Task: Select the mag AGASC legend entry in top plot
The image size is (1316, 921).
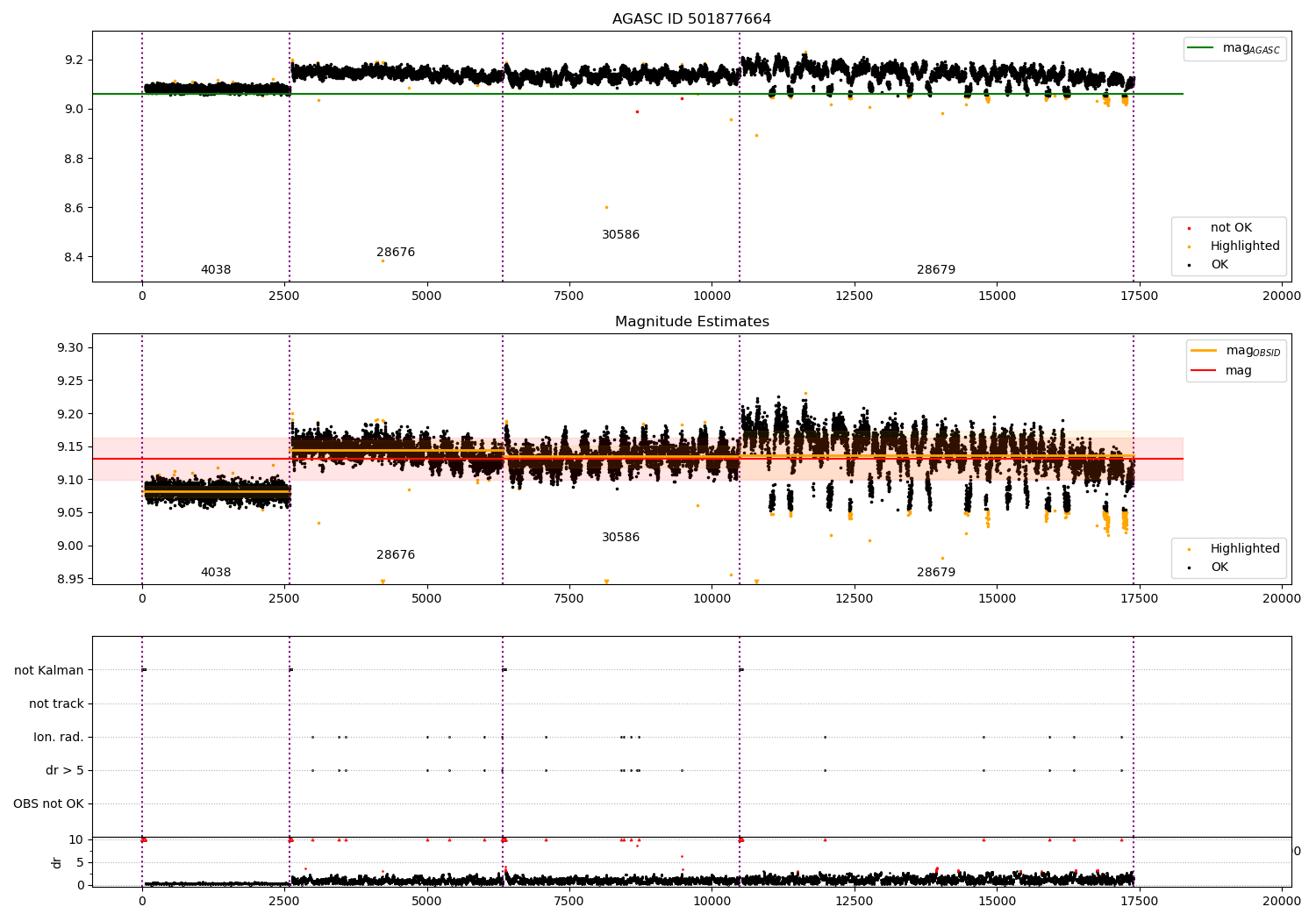Action: (x=1234, y=48)
